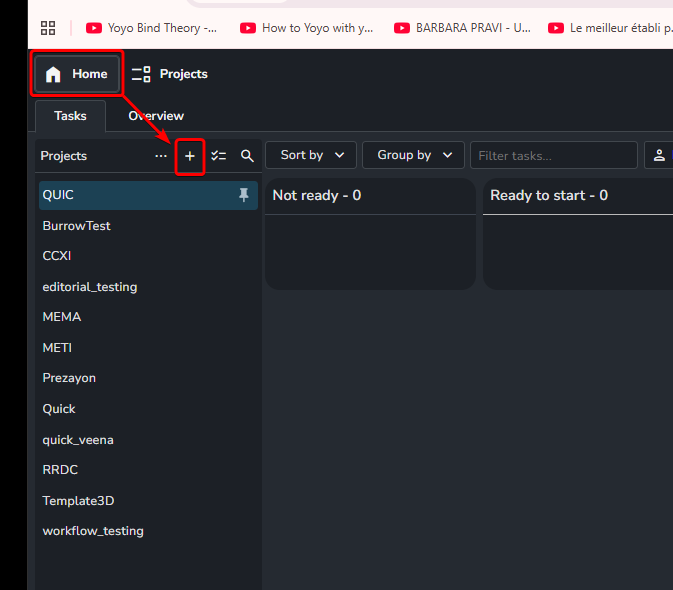Switch to the Overview tab
The width and height of the screenshot is (673, 590).
[156, 116]
